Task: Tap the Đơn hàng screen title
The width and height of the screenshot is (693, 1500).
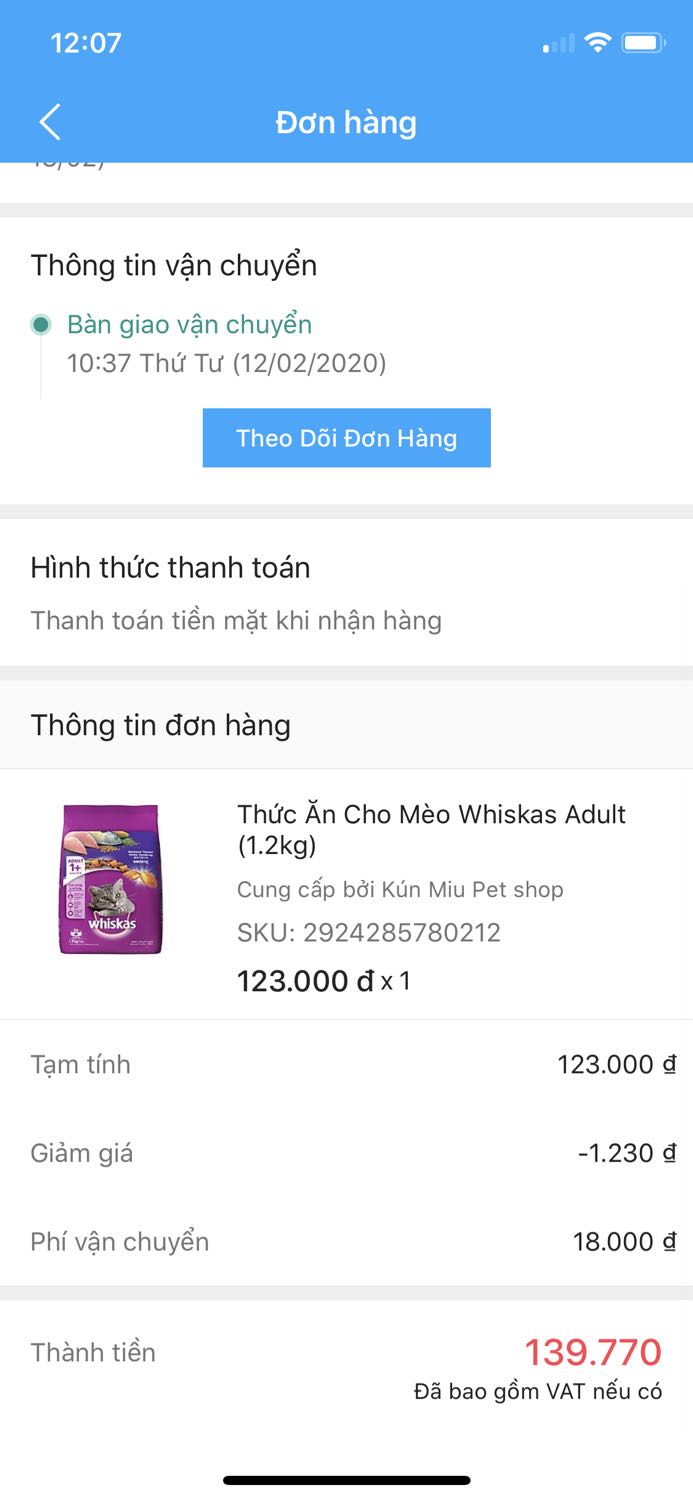Action: tap(346, 121)
